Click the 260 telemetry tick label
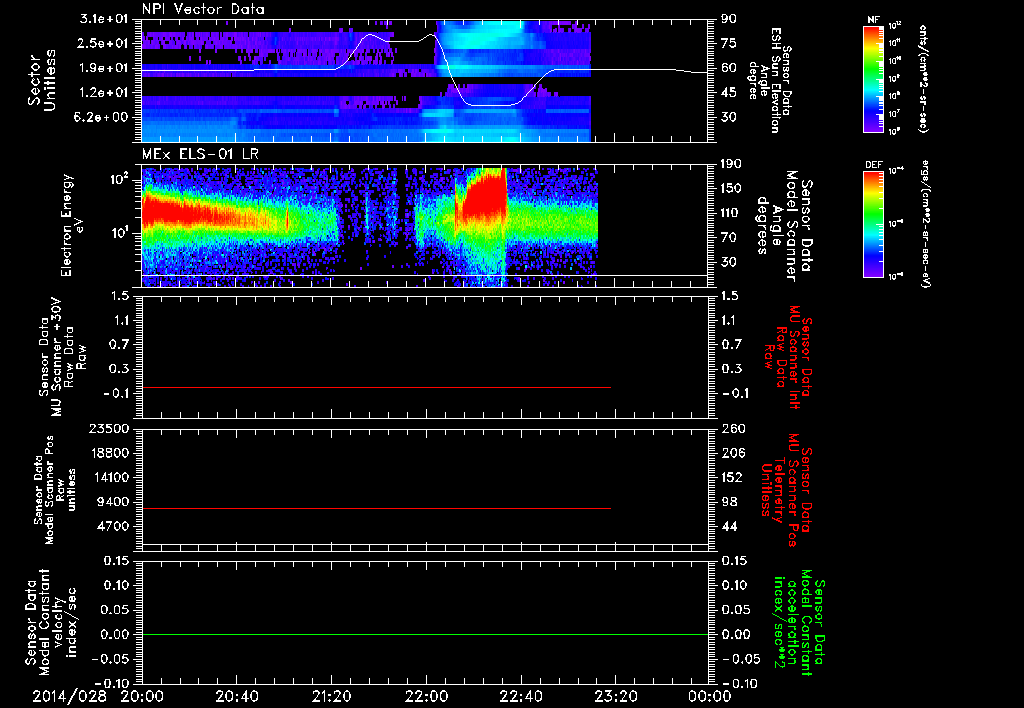1024x708 pixels. (733, 429)
